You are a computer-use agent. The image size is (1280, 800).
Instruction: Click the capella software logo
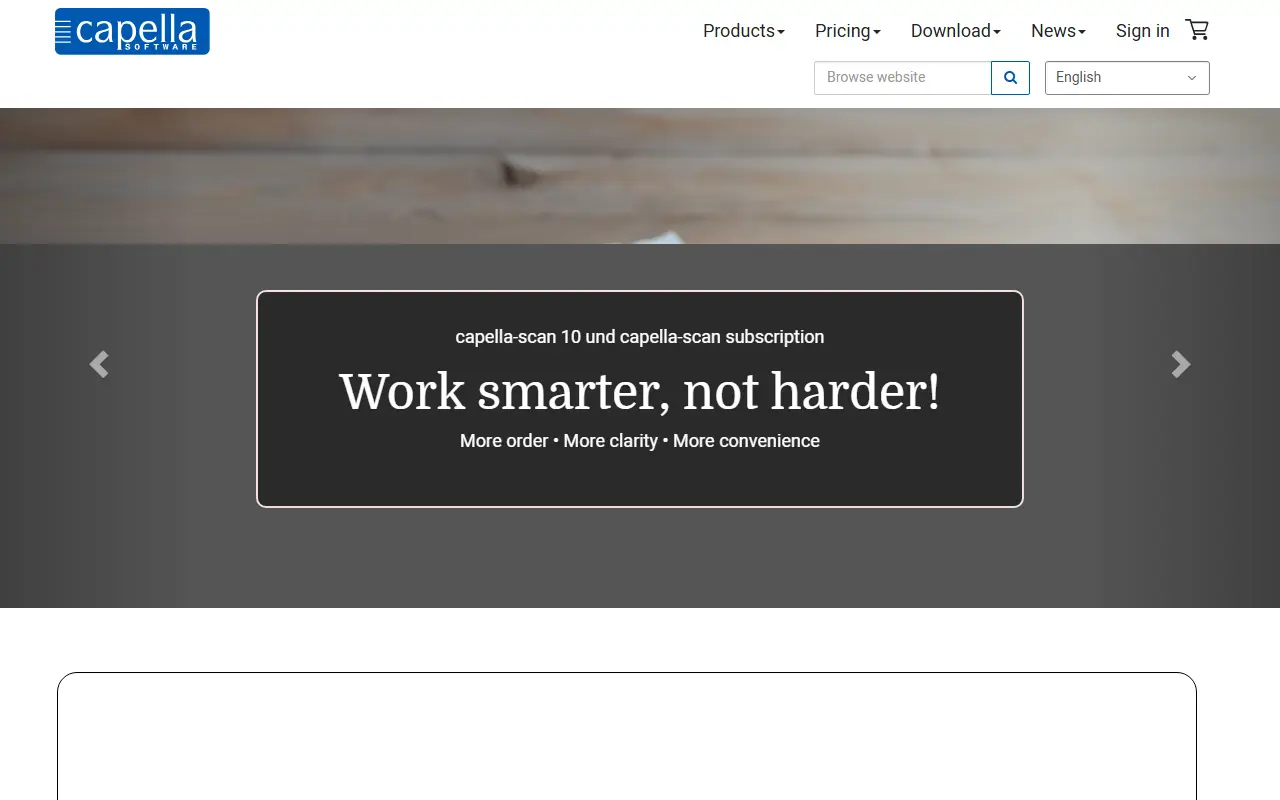pyautogui.click(x=132, y=31)
